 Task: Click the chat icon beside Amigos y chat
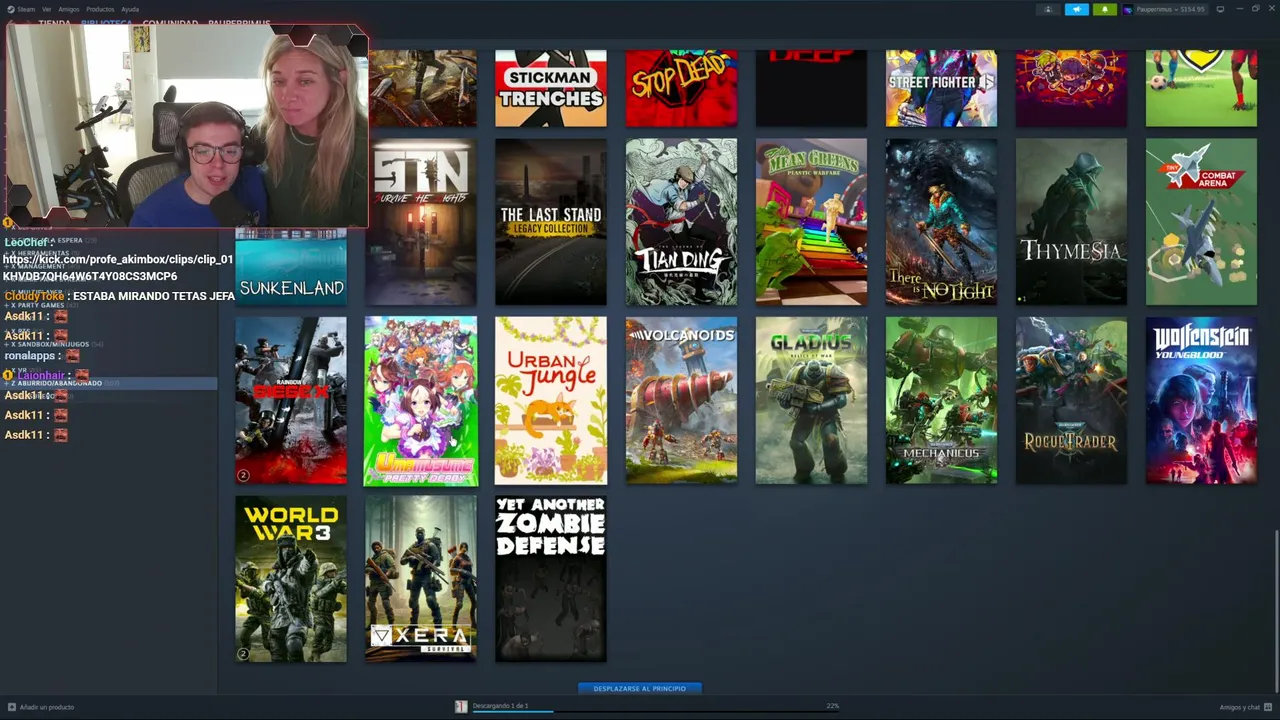1268,707
